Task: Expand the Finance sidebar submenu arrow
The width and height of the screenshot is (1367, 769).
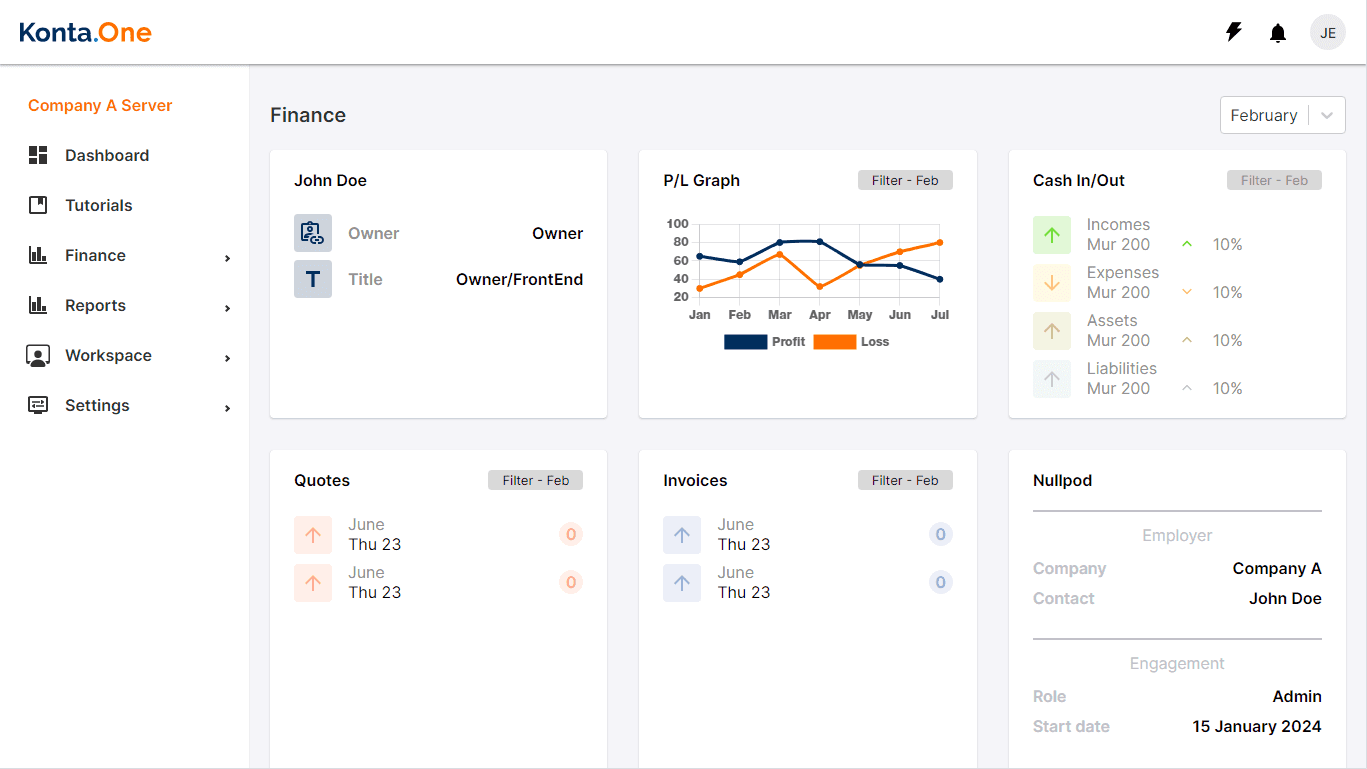Action: [x=228, y=258]
